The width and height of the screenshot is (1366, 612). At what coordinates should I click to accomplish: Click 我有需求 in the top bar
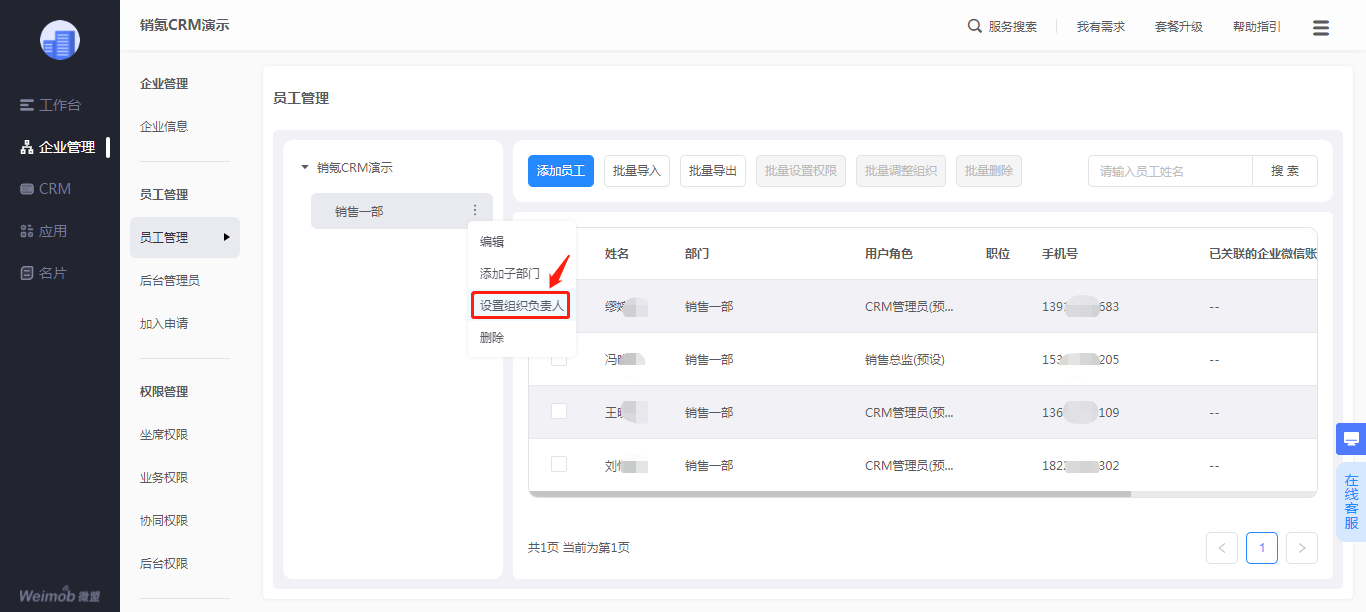coord(1101,27)
